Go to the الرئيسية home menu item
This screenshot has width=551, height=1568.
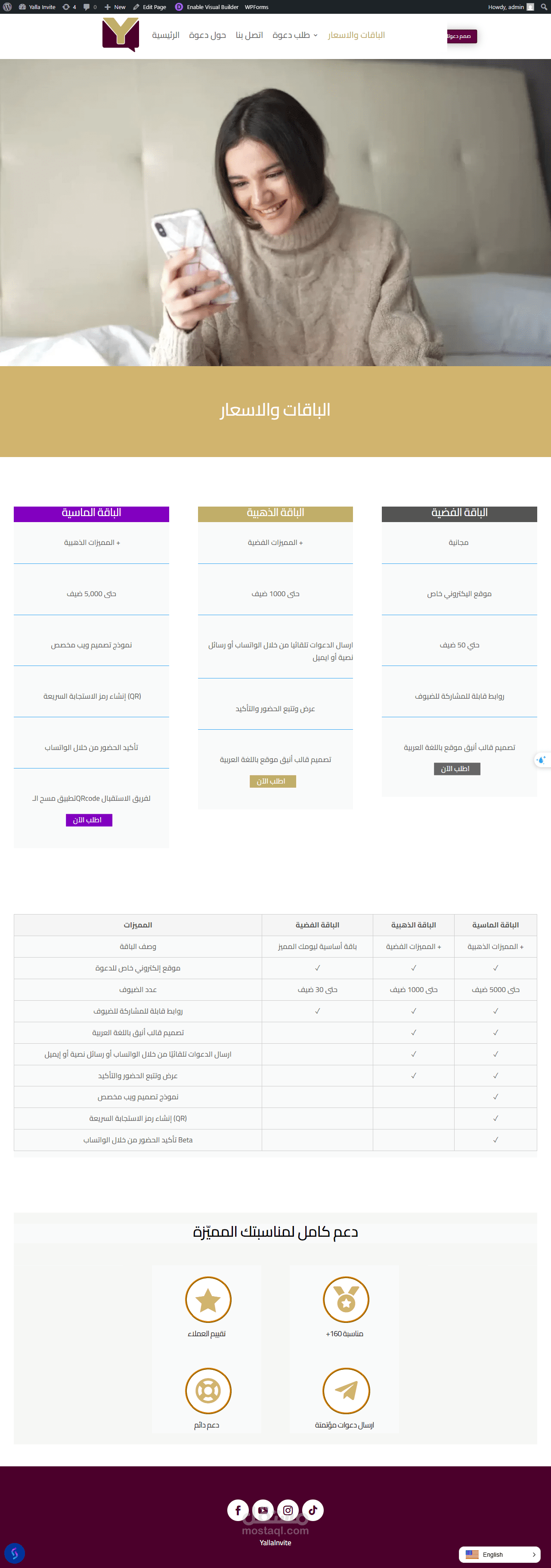165,35
